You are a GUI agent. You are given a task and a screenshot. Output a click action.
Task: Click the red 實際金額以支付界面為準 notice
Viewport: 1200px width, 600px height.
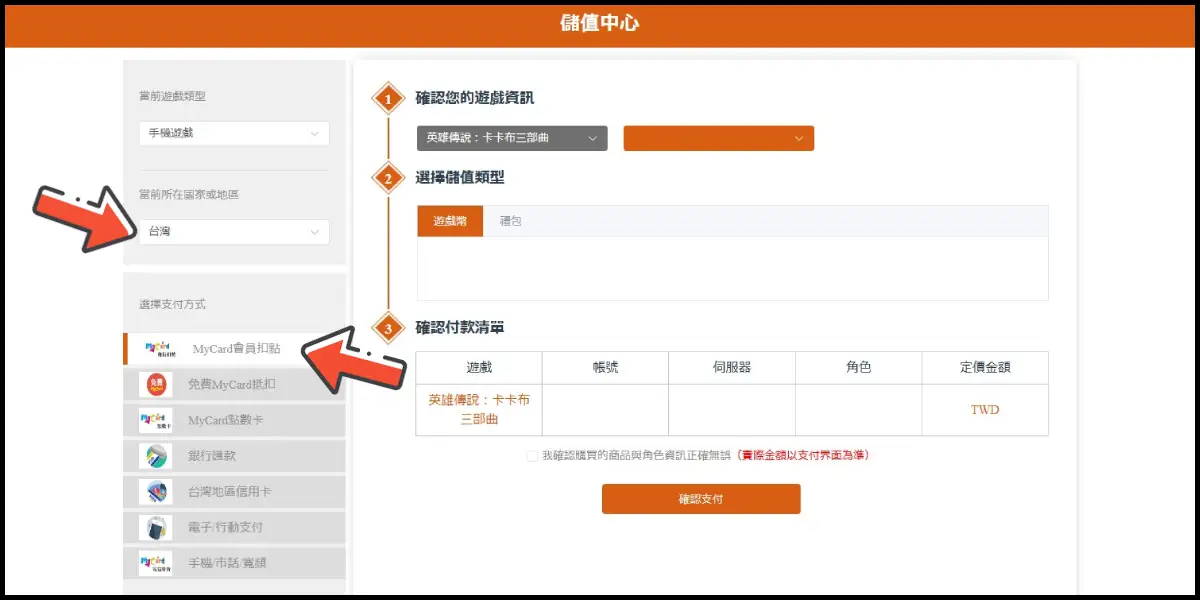[803, 456]
